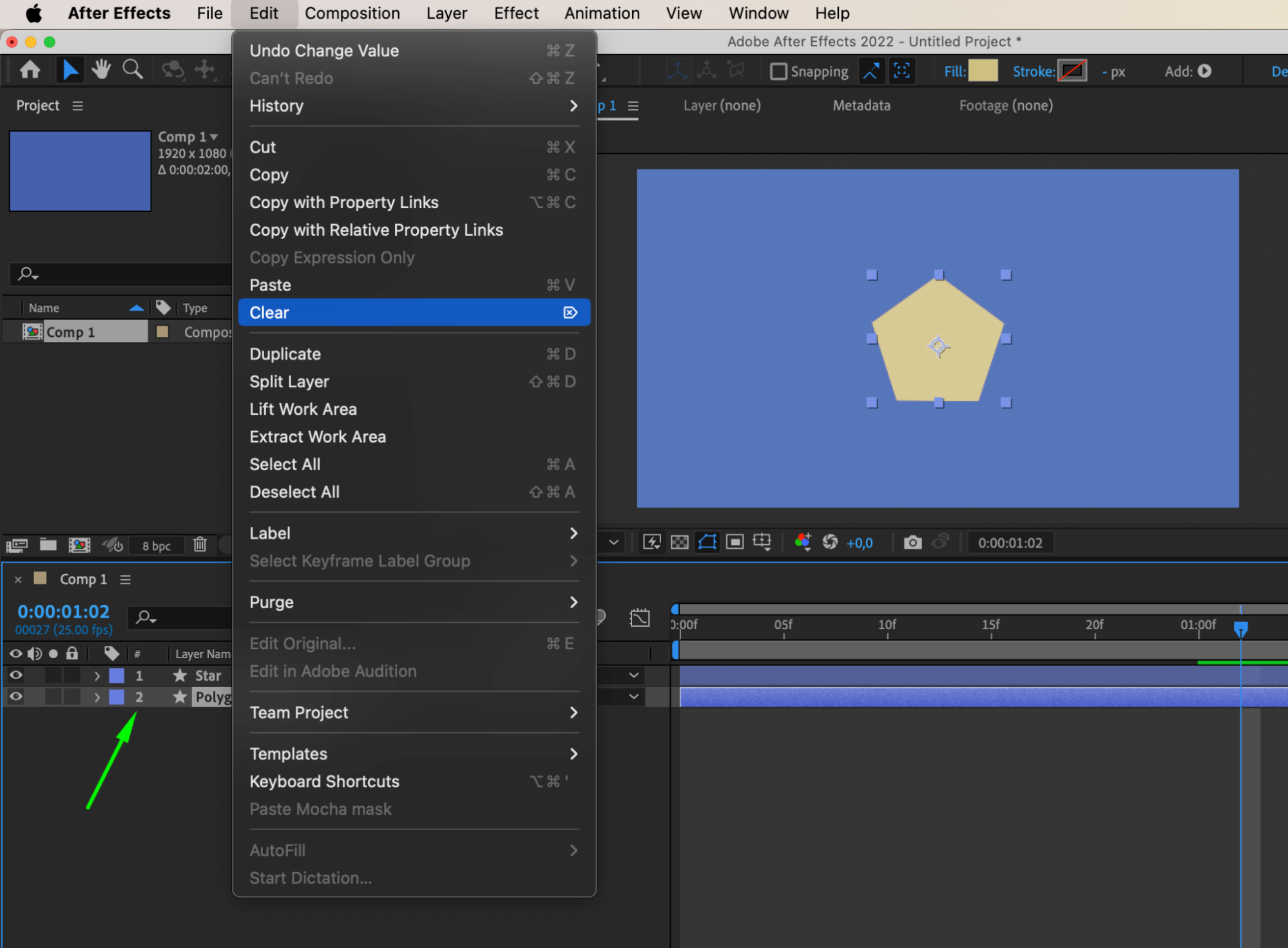The width and height of the screenshot is (1288, 948).
Task: Go to Home screen icon
Action: coord(30,70)
